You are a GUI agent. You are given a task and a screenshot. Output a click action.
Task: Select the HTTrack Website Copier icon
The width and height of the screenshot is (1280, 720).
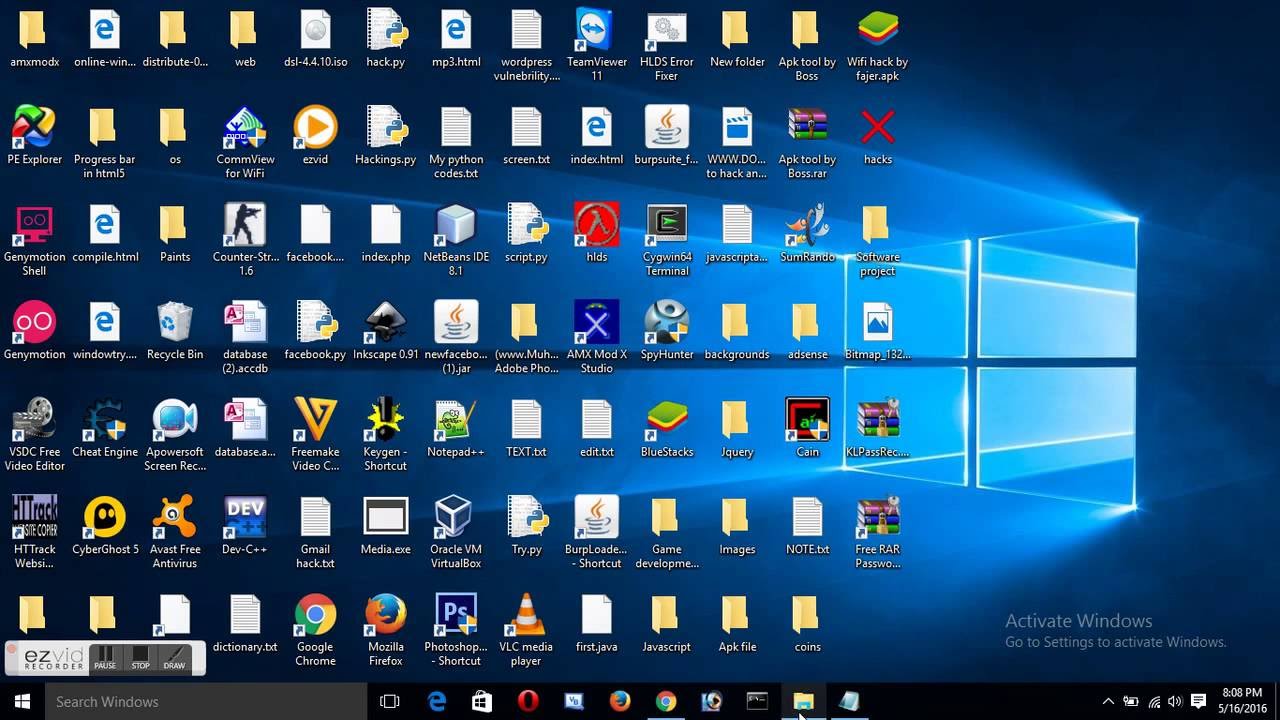click(35, 532)
